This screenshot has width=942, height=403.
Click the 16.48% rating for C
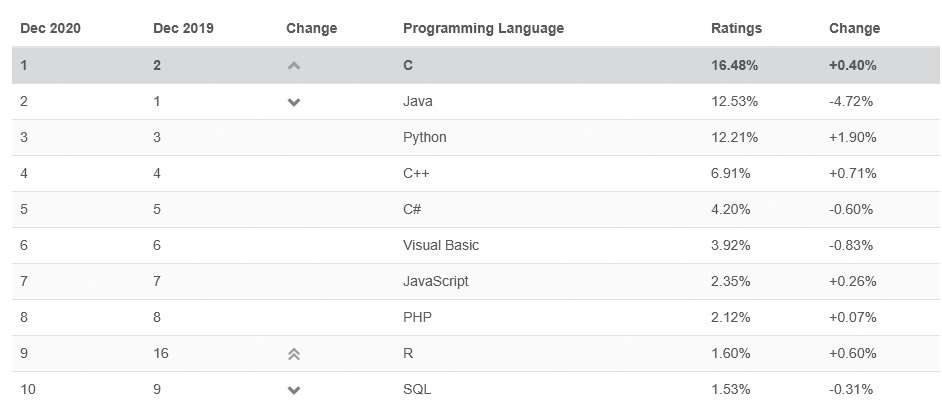click(734, 65)
